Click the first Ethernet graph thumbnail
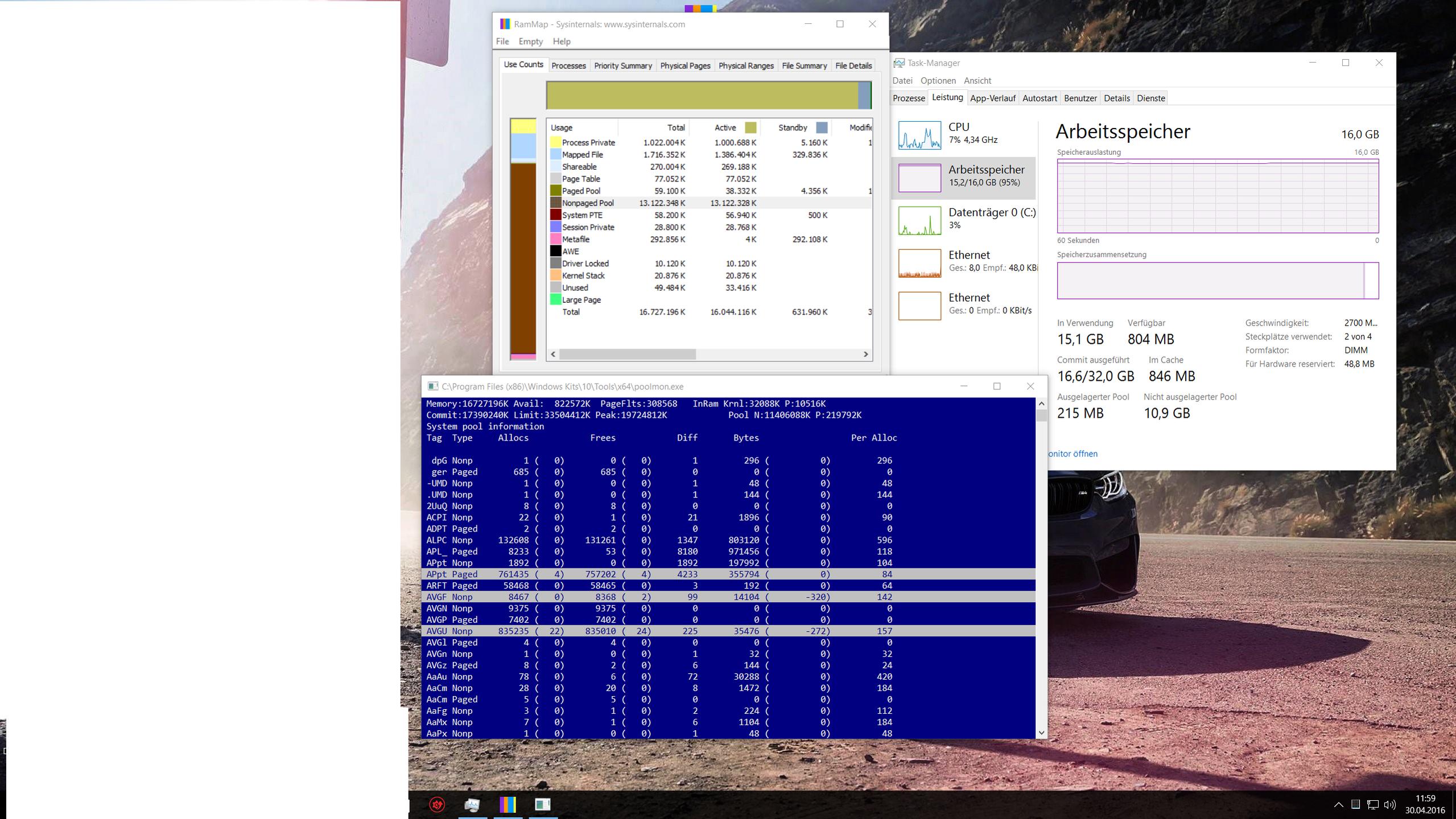The width and height of the screenshot is (1456, 819). pyautogui.click(x=919, y=263)
